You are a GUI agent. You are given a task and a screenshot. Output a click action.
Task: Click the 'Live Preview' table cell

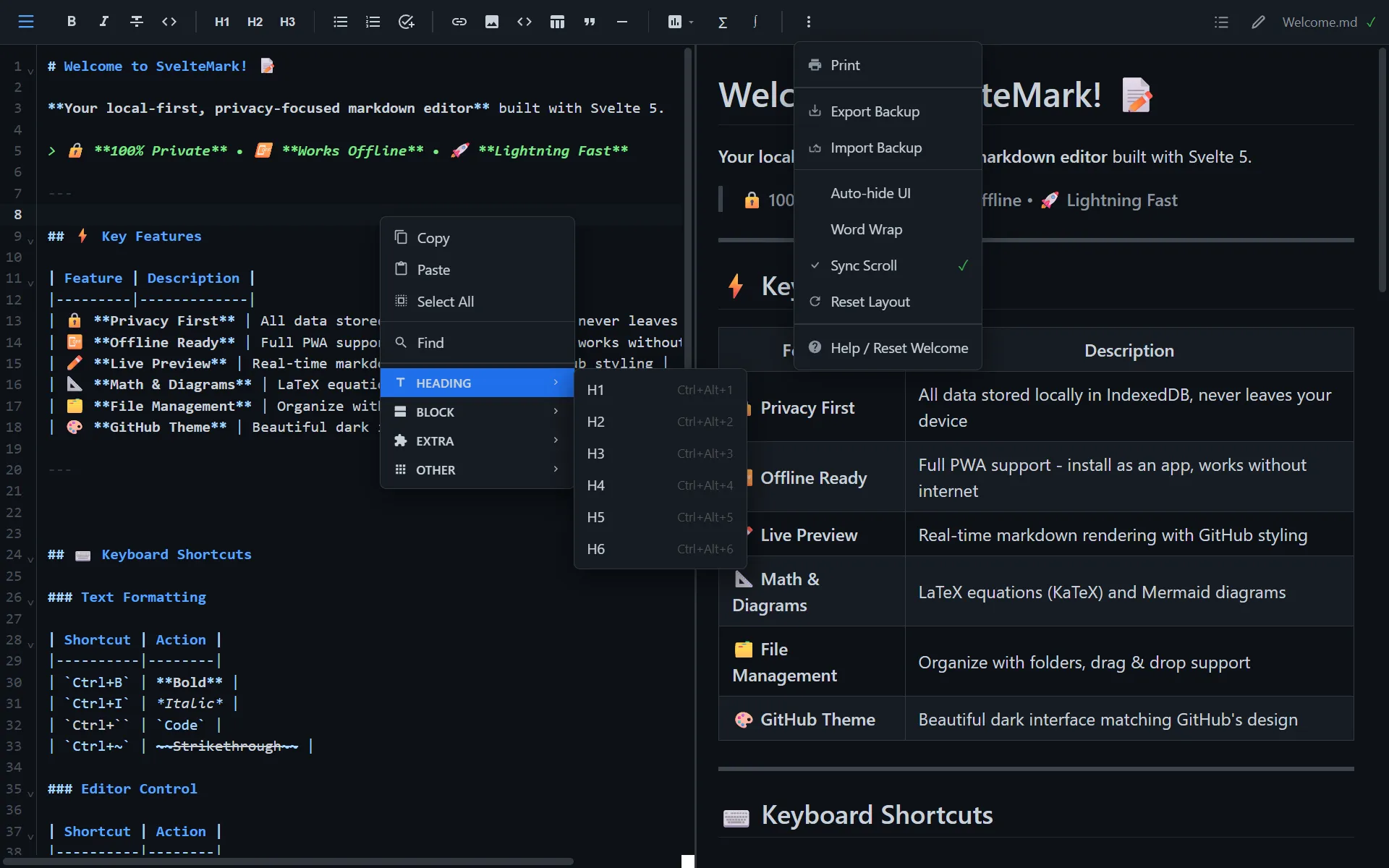(x=812, y=535)
